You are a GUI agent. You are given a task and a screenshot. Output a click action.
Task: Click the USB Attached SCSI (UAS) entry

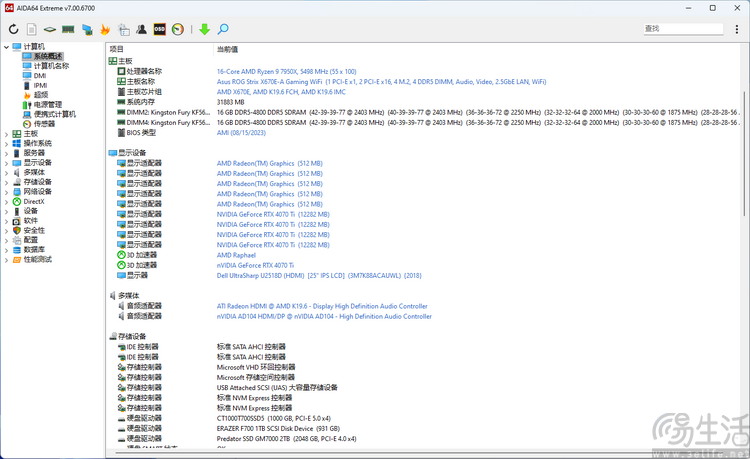(x=277, y=388)
